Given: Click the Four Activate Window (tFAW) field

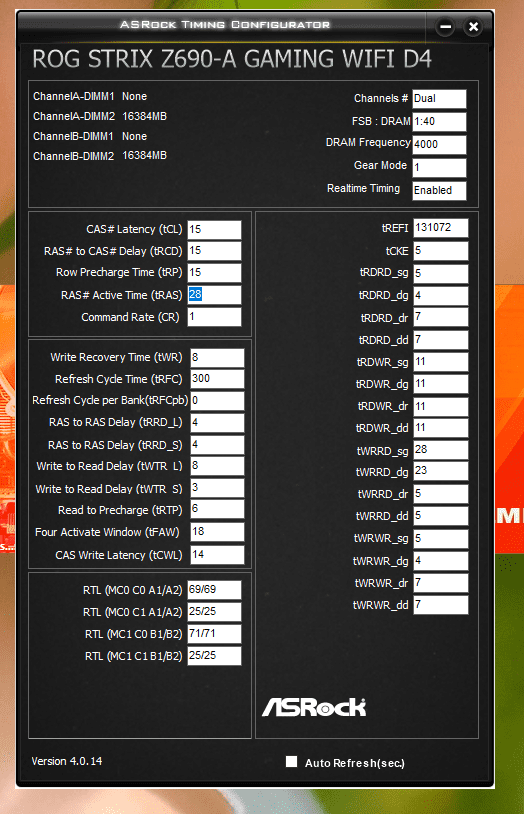Looking at the screenshot, I should point(217,532).
